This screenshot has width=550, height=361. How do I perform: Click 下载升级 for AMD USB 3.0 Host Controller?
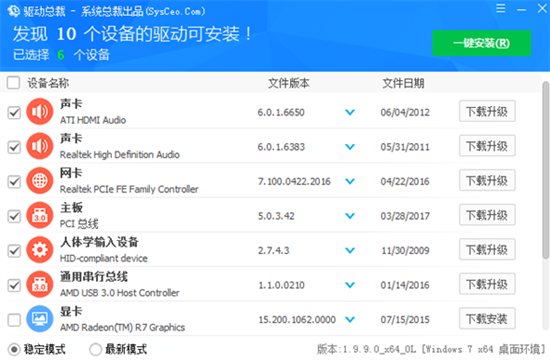pyautogui.click(x=487, y=284)
